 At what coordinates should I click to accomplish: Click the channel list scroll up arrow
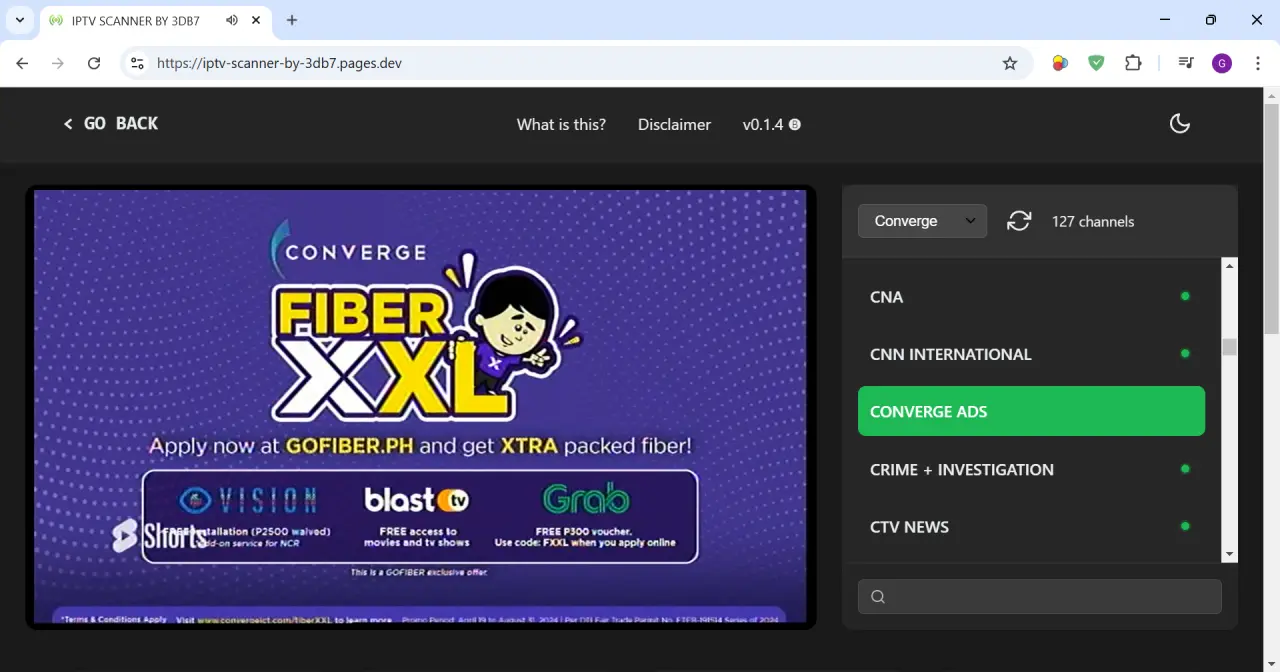click(x=1230, y=266)
